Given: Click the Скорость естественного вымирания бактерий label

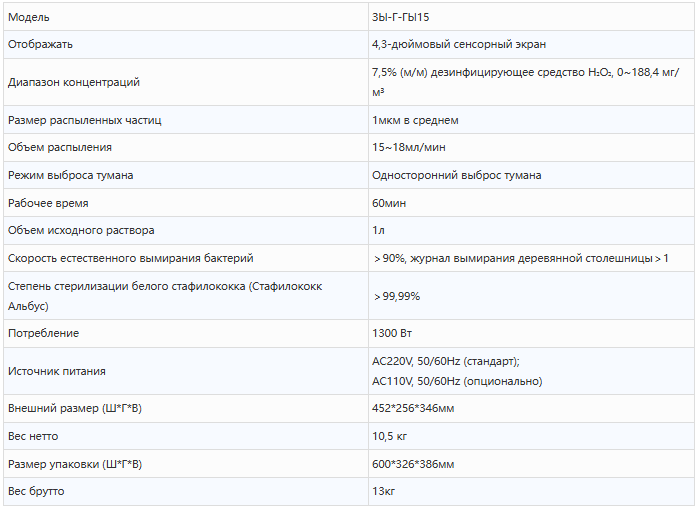Looking at the screenshot, I should (x=131, y=258).
